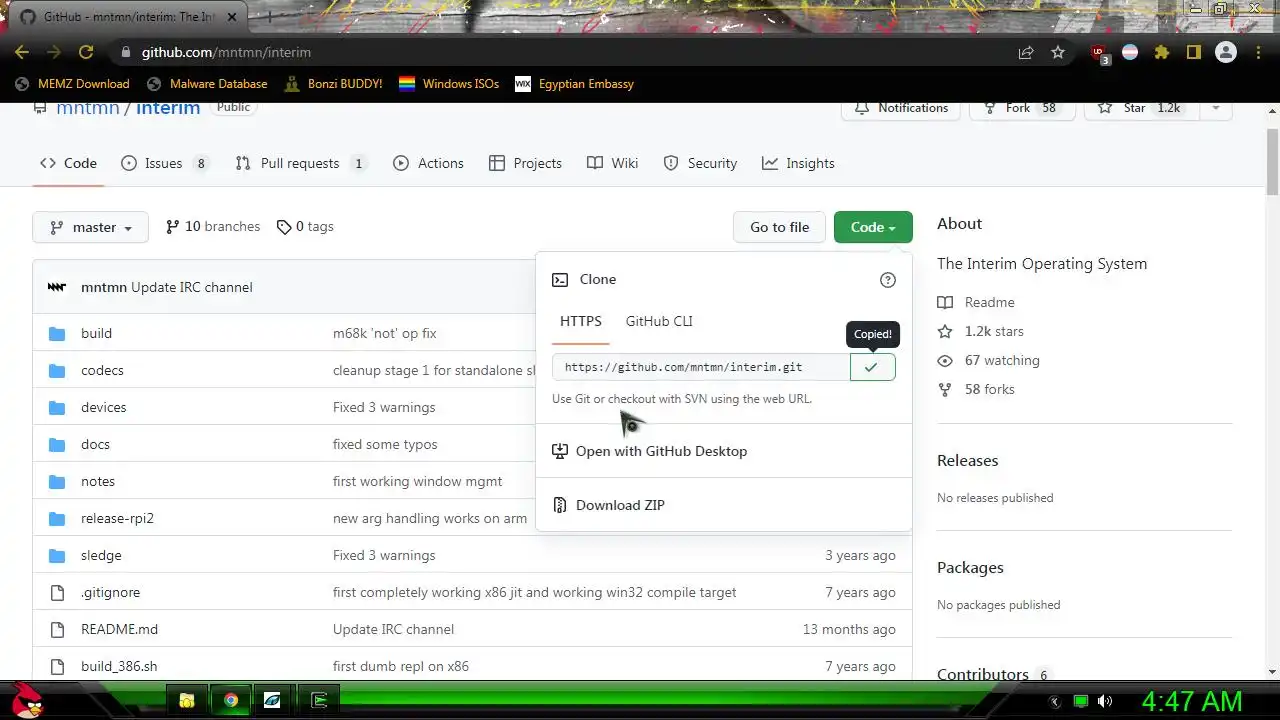Click the help icon in Clone panel

point(888,280)
